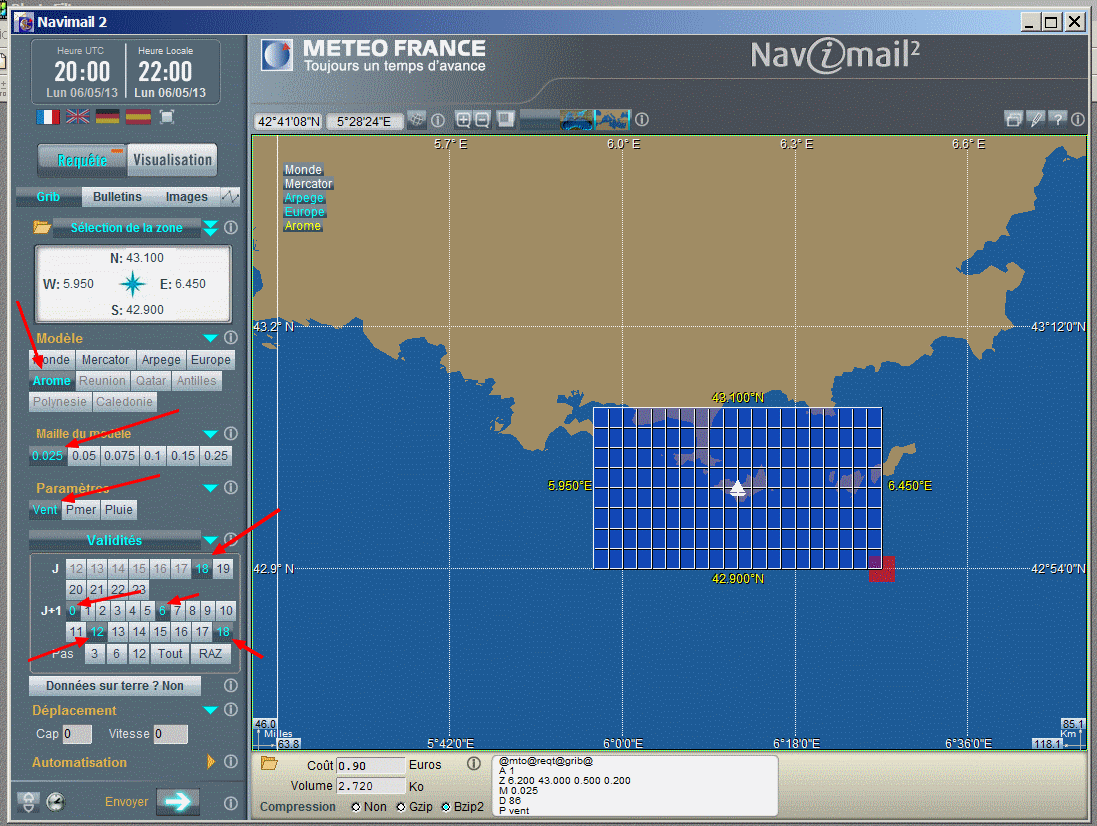This screenshot has height=826, width=1097.
Task: Choose Bzip2 compression
Action: pos(446,806)
